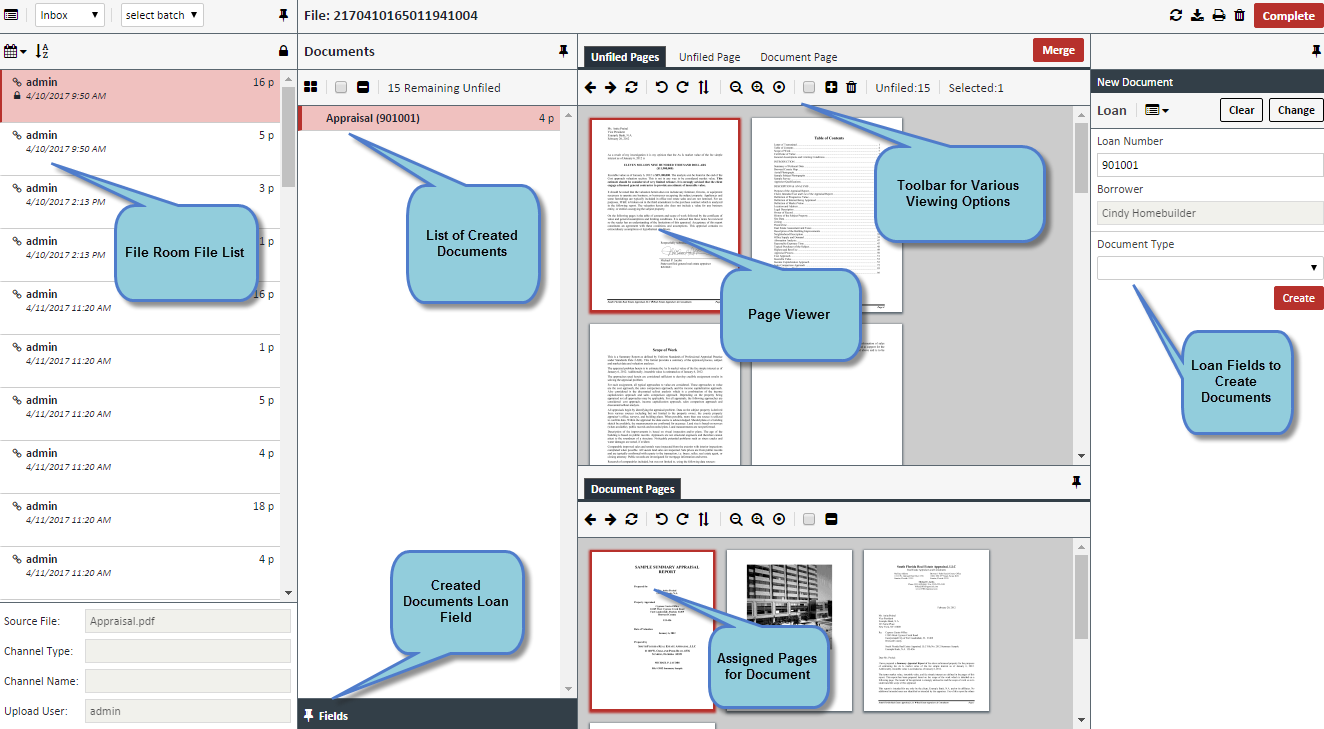
Task: Zoom in on the unfiled pages viewer
Action: click(x=757, y=88)
